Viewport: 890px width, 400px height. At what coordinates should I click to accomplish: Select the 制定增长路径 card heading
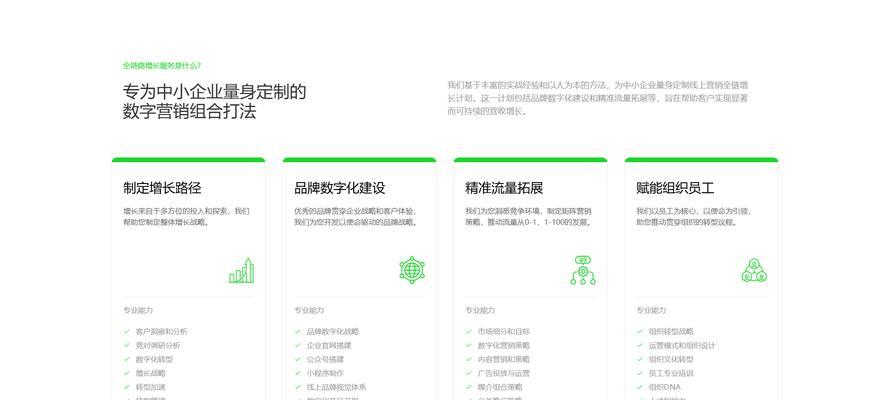162,188
